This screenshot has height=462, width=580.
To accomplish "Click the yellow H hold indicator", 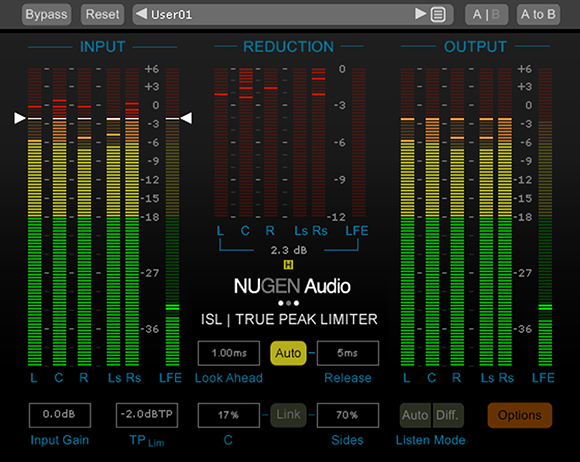I will click(x=288, y=264).
